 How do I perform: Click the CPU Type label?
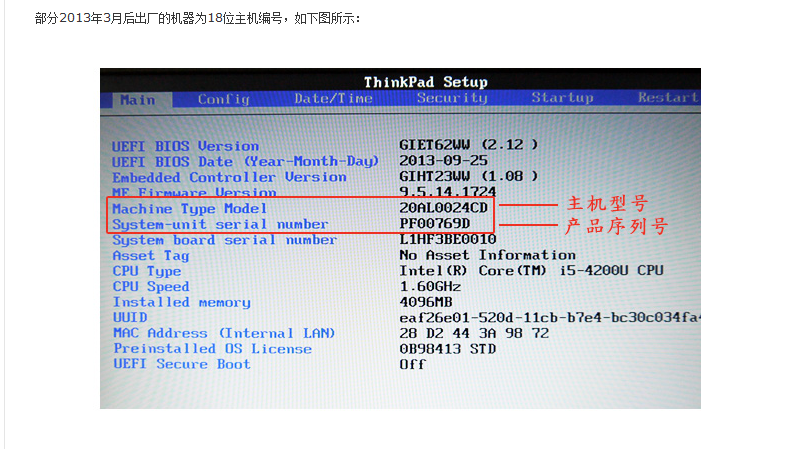click(147, 272)
